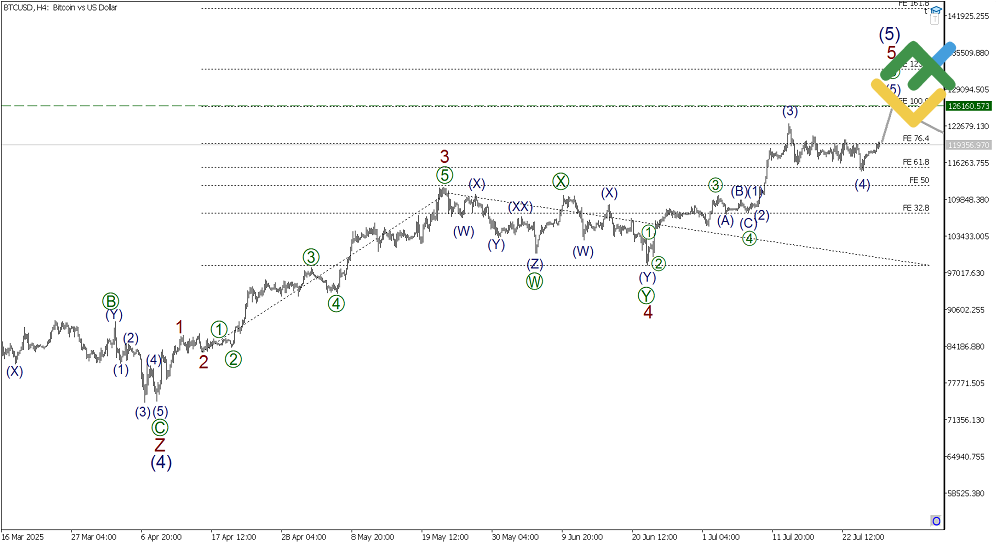Click the 16 Mar 2025 date label

[x=20, y=536]
